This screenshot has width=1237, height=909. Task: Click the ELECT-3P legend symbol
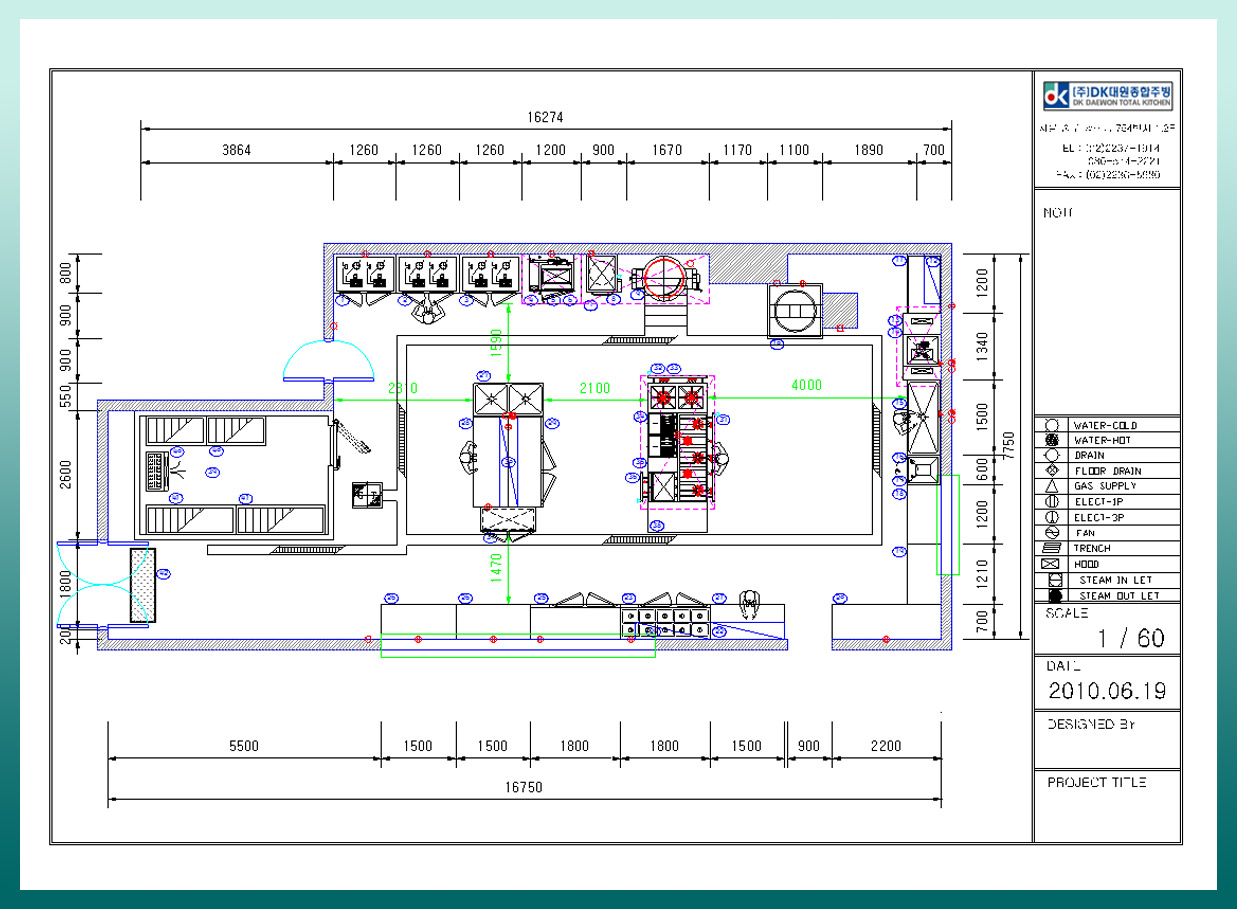click(1051, 517)
